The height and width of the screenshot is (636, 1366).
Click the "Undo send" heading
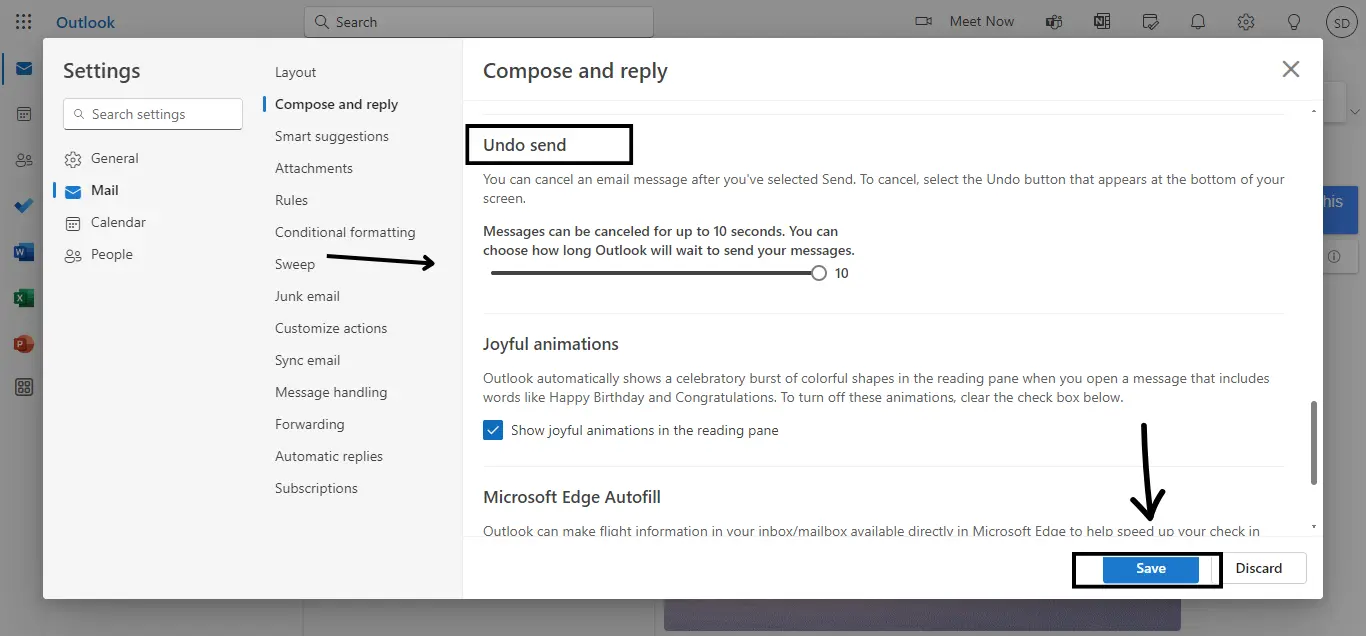coord(525,145)
